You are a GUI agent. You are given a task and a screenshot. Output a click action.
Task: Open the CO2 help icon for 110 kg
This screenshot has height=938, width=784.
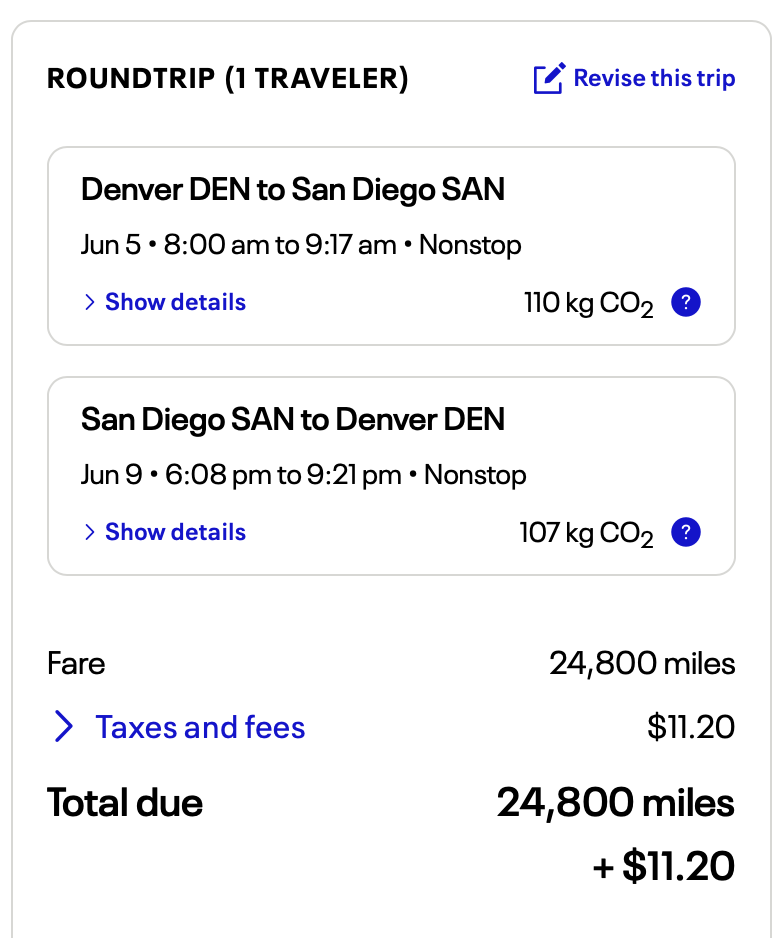(685, 302)
